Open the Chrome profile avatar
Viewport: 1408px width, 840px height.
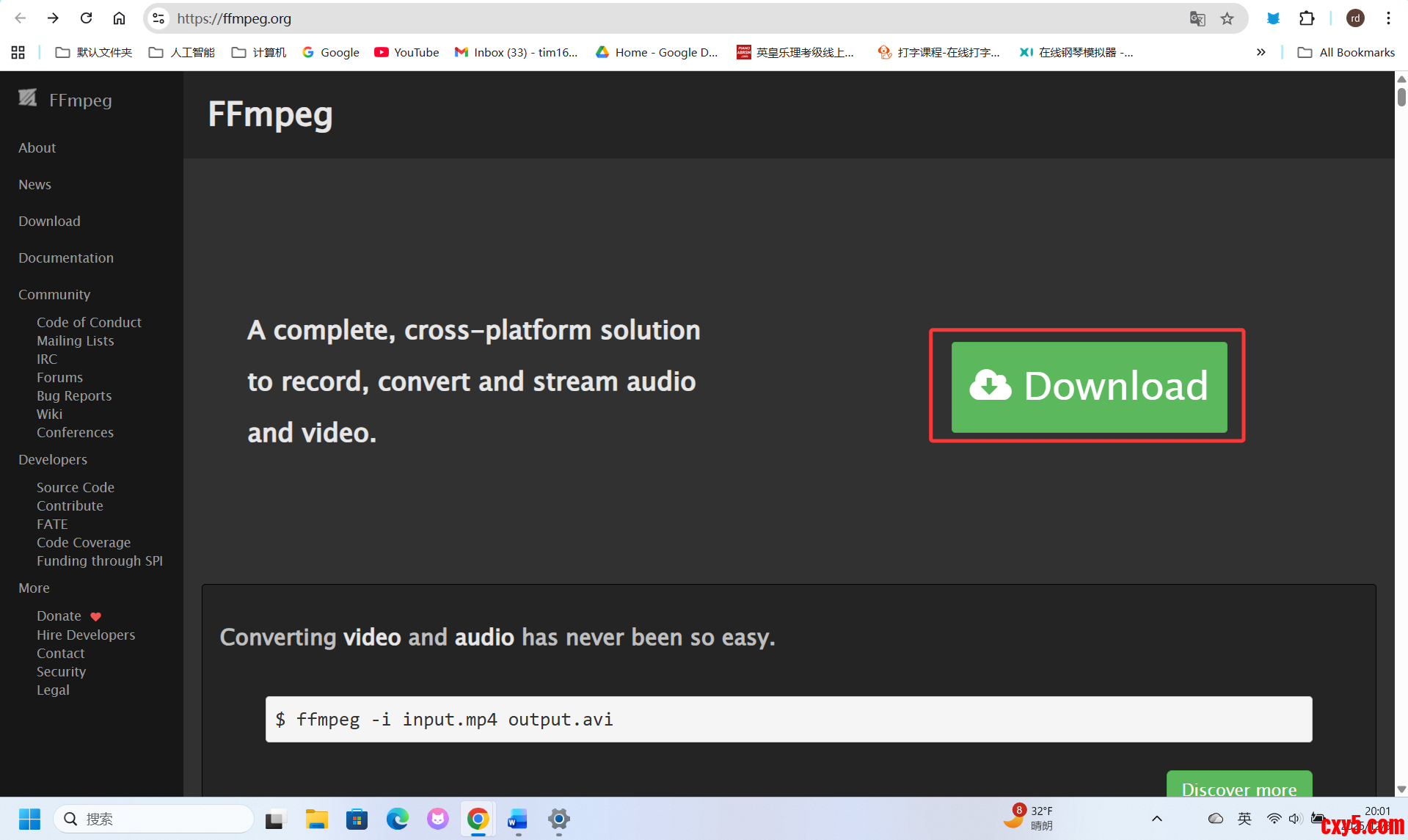point(1355,18)
